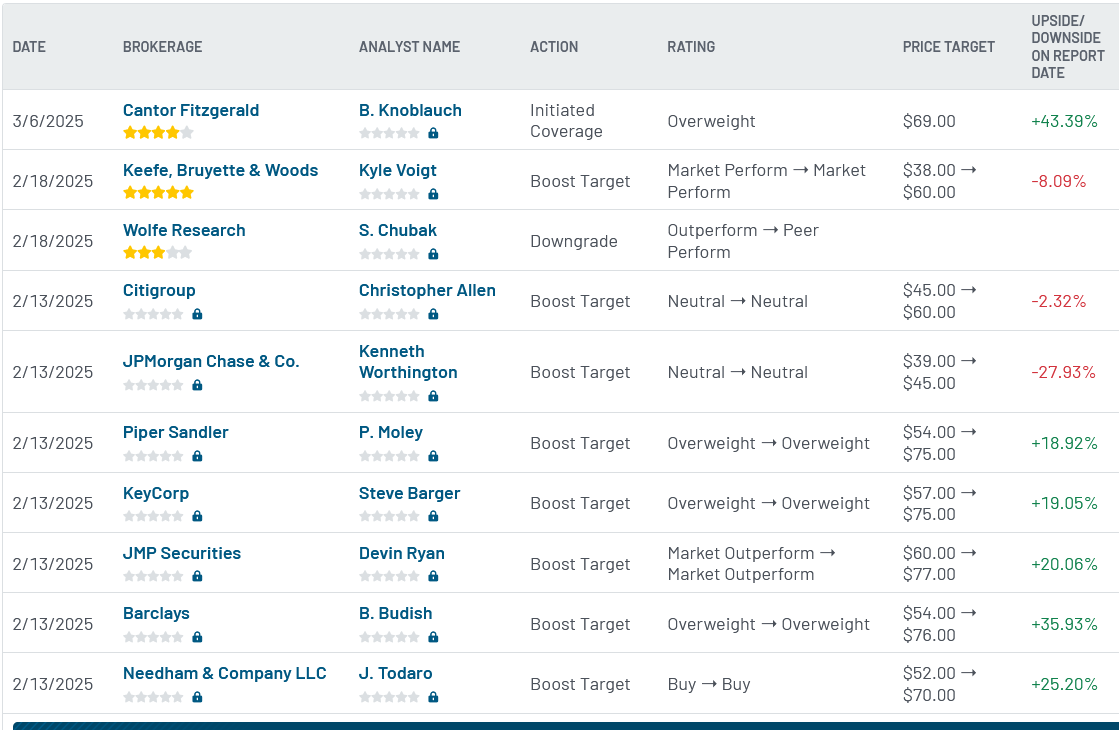Open Needham & Company LLC brokerage link

pyautogui.click(x=225, y=673)
